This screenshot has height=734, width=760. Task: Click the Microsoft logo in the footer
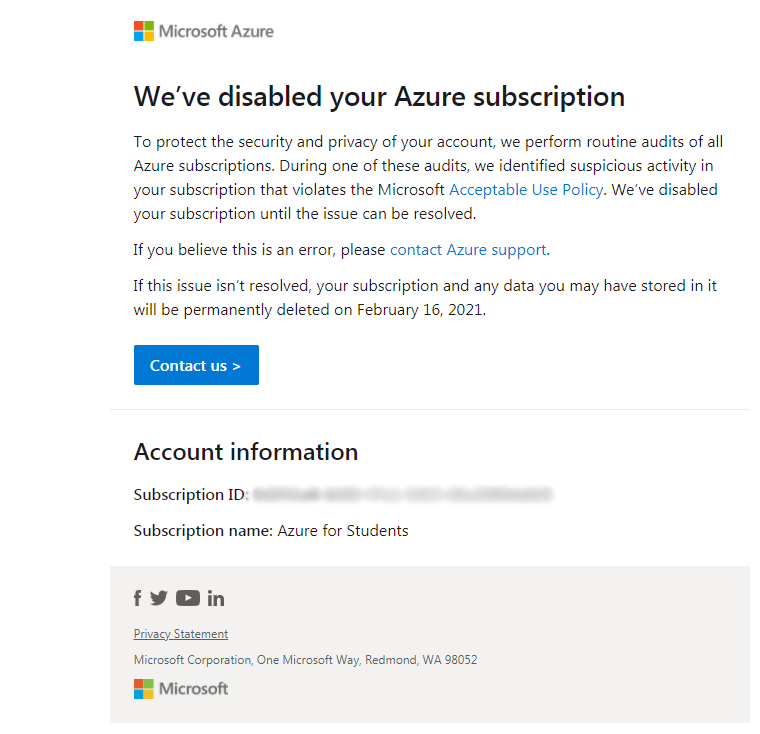[x=181, y=689]
